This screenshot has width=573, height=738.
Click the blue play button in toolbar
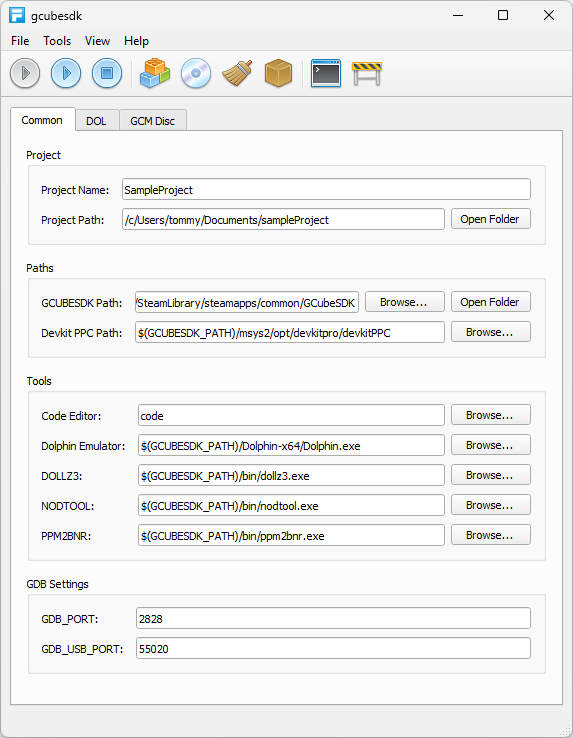(x=66, y=73)
